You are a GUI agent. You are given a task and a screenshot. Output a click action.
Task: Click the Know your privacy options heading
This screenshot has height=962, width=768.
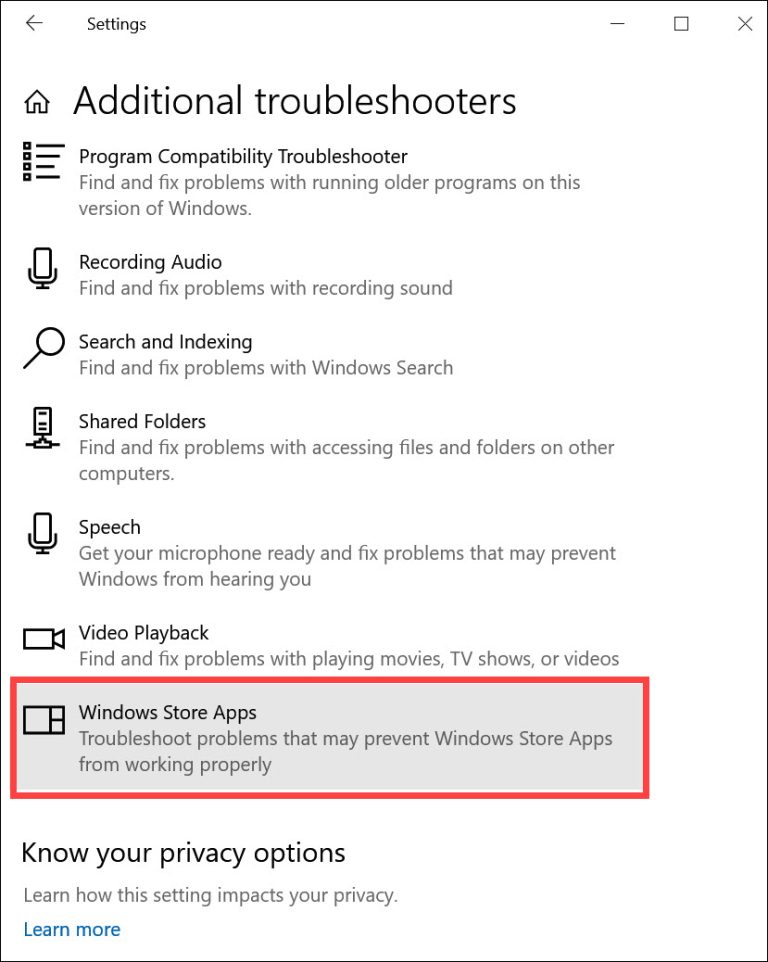183,852
